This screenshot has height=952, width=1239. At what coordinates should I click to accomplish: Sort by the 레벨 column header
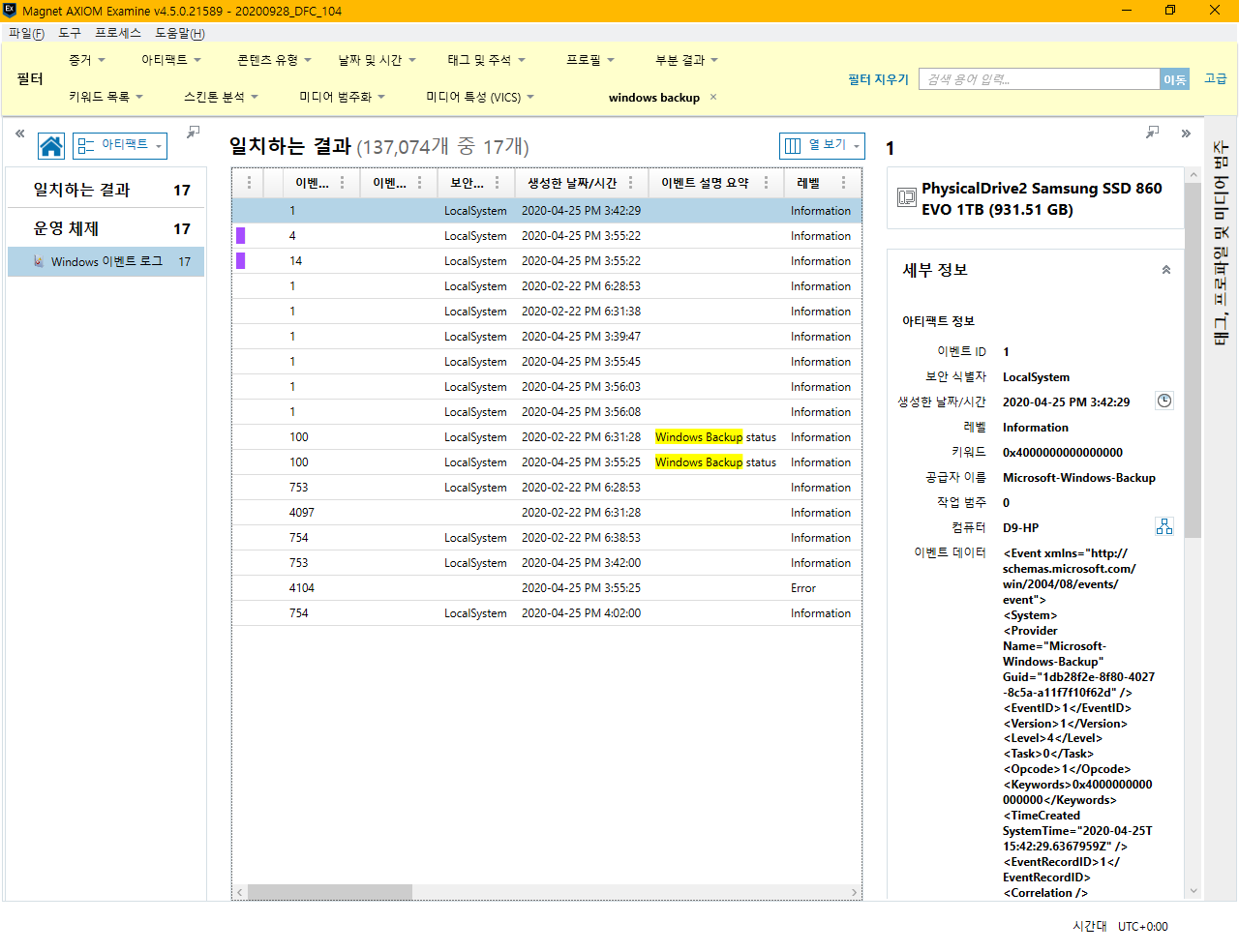coord(807,182)
